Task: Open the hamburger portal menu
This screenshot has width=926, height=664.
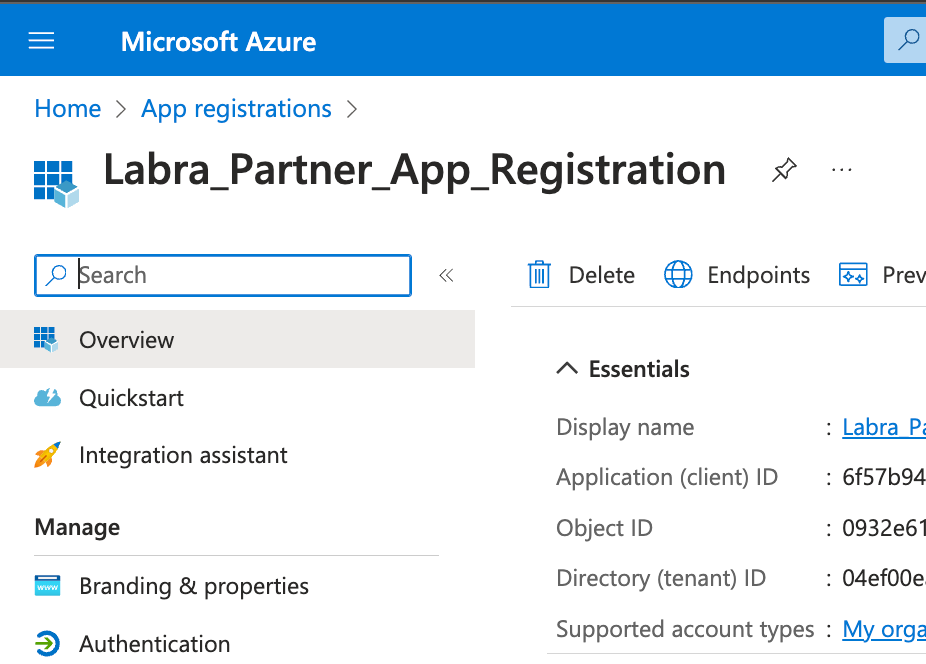Action: pos(41,41)
